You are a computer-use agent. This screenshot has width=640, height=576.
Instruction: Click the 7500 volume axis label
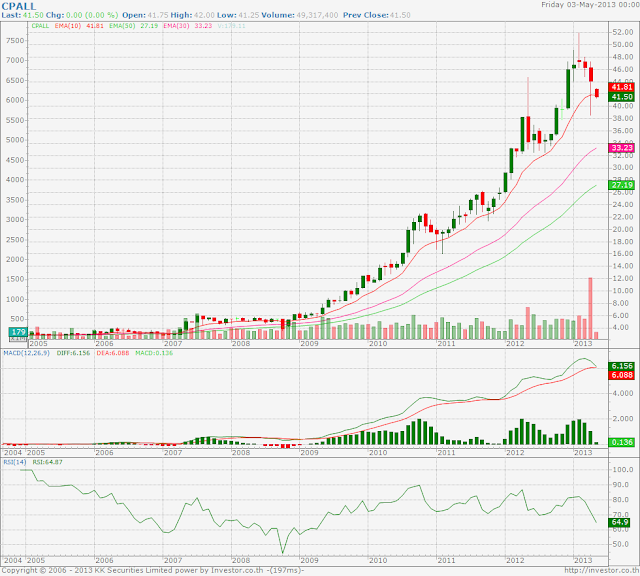[x=15, y=40]
